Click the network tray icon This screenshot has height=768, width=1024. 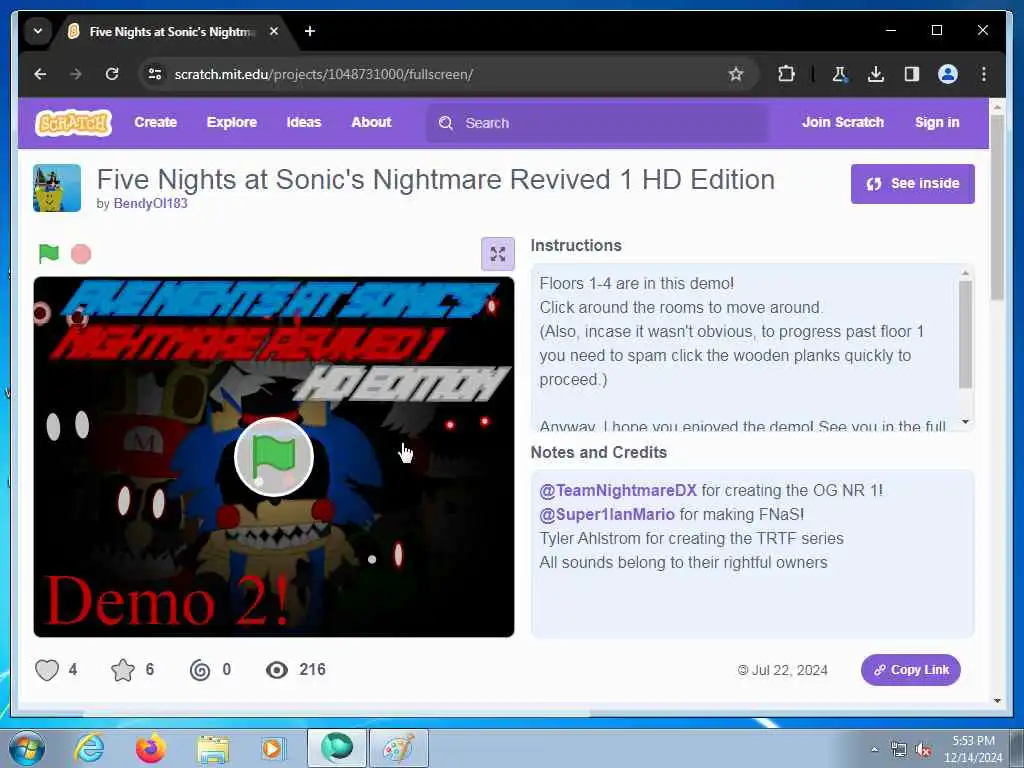(899, 750)
